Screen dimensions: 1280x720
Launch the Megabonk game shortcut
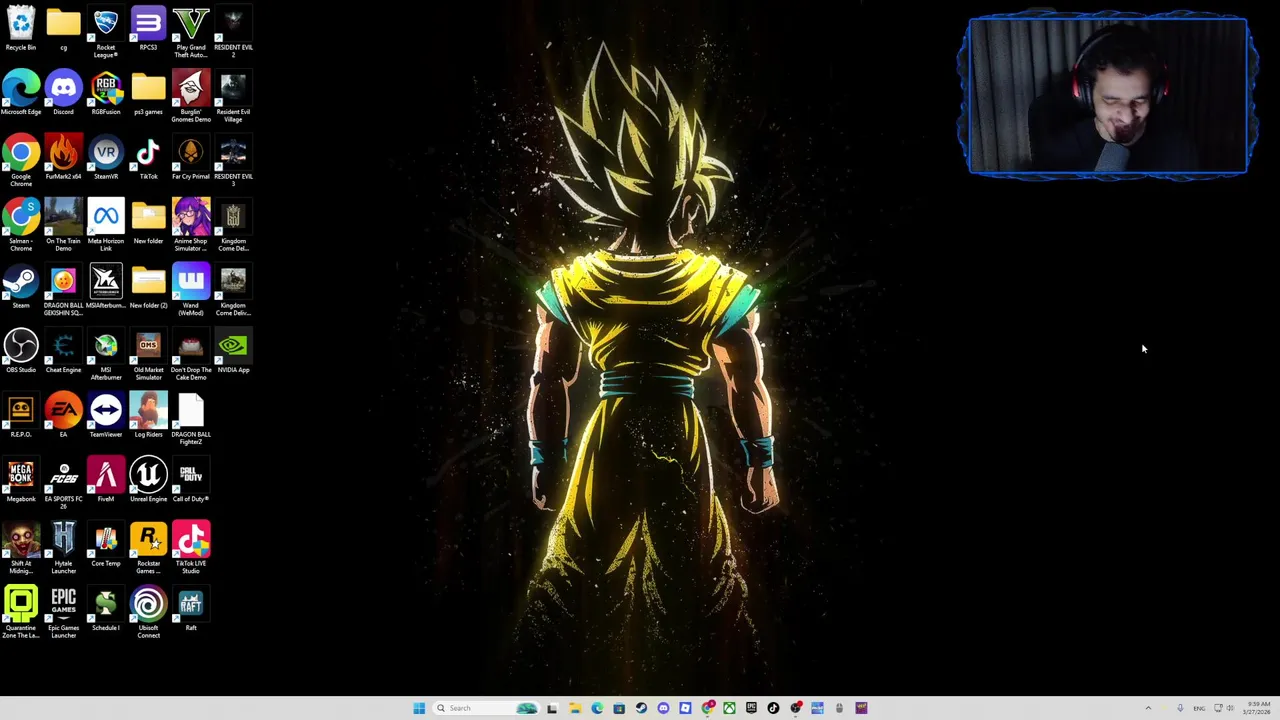21,481
